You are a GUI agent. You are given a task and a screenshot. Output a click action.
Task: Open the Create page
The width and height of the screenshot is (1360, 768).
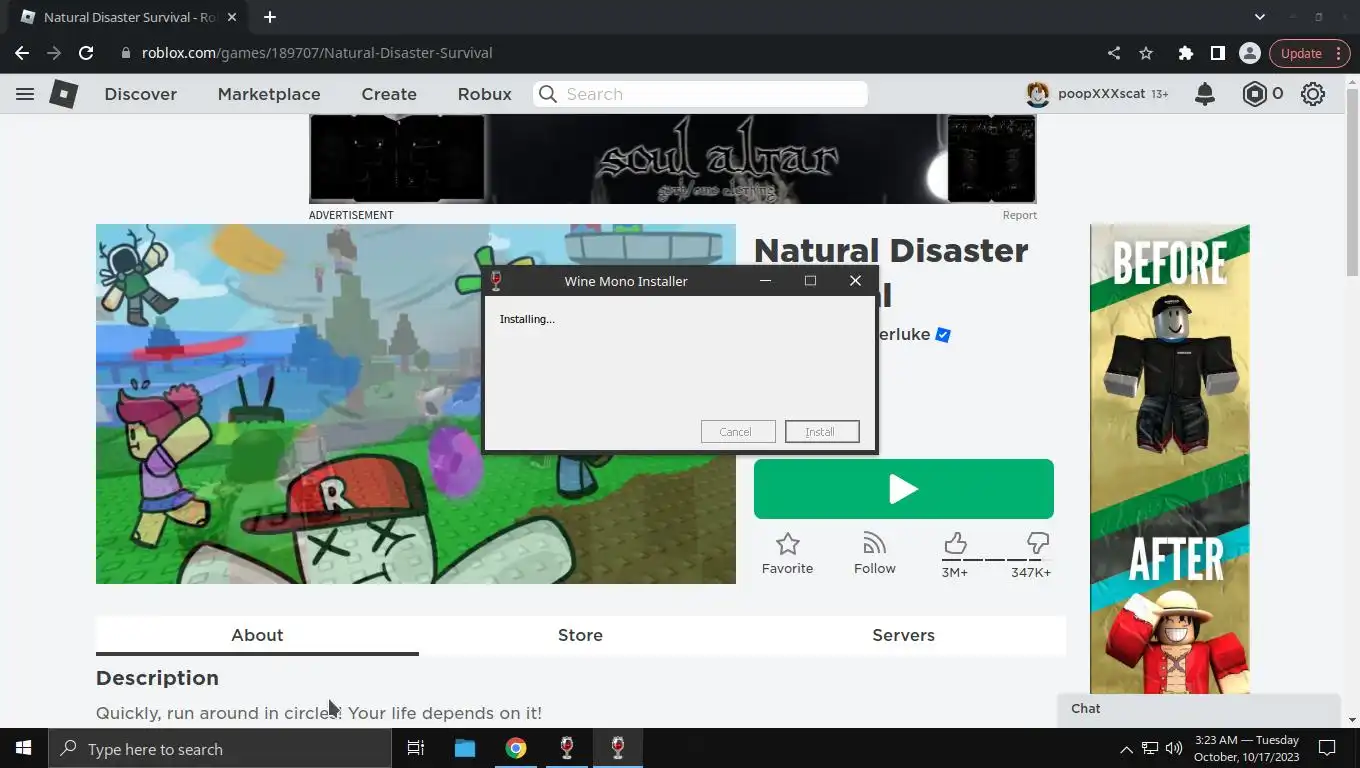point(389,94)
